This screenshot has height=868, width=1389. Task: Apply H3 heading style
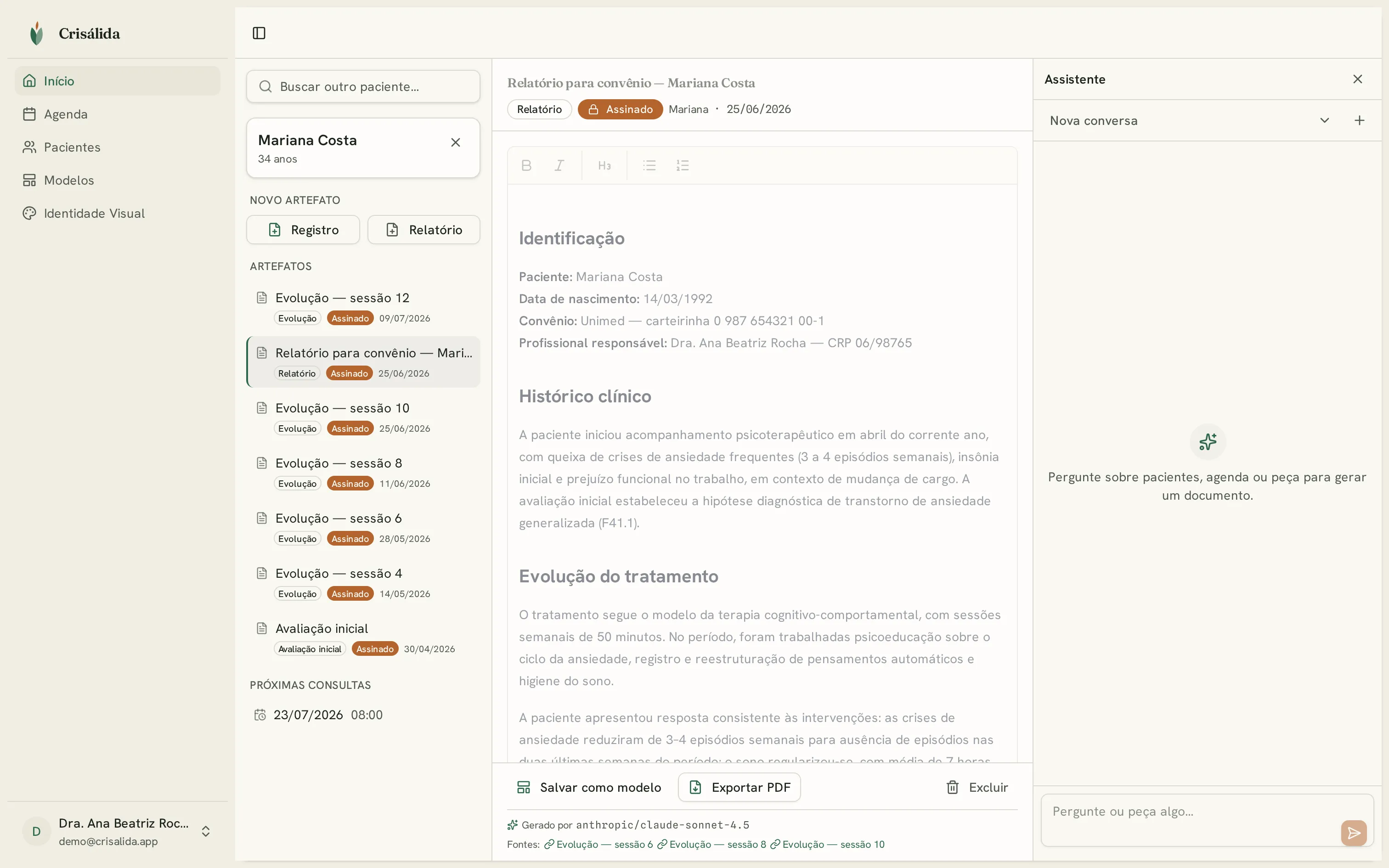click(x=604, y=165)
